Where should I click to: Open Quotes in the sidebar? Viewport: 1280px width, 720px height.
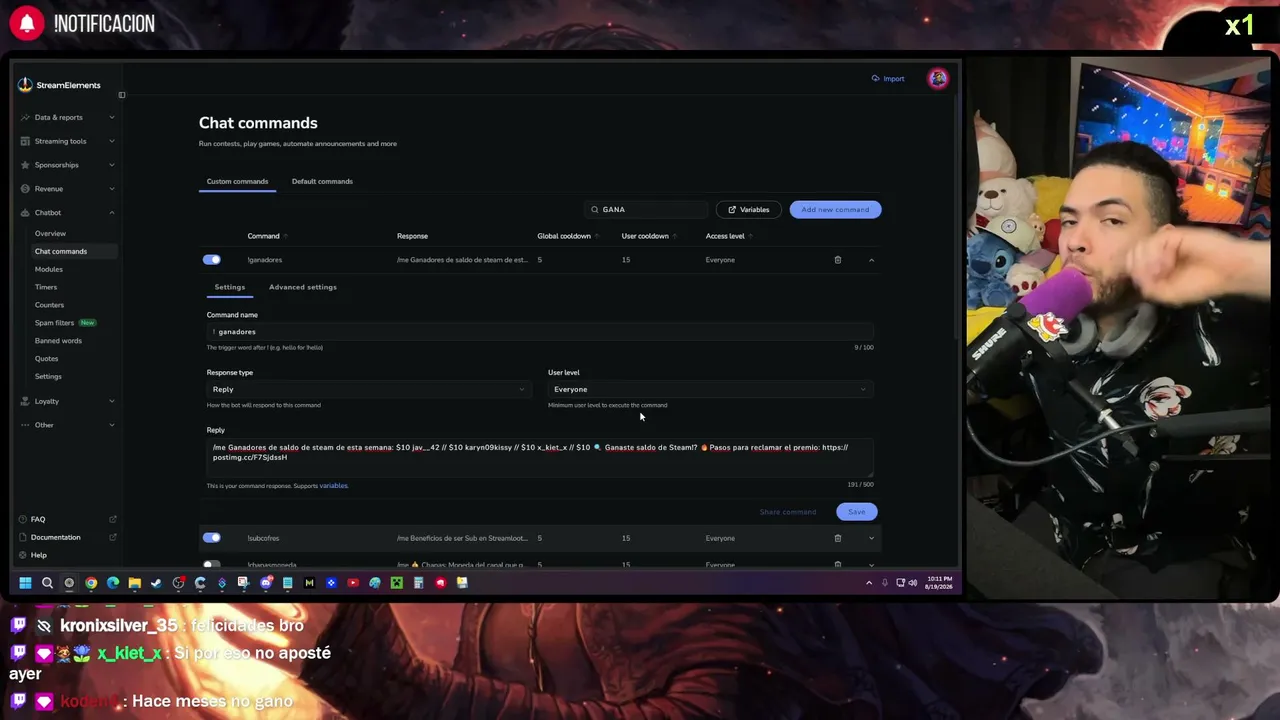(46, 359)
